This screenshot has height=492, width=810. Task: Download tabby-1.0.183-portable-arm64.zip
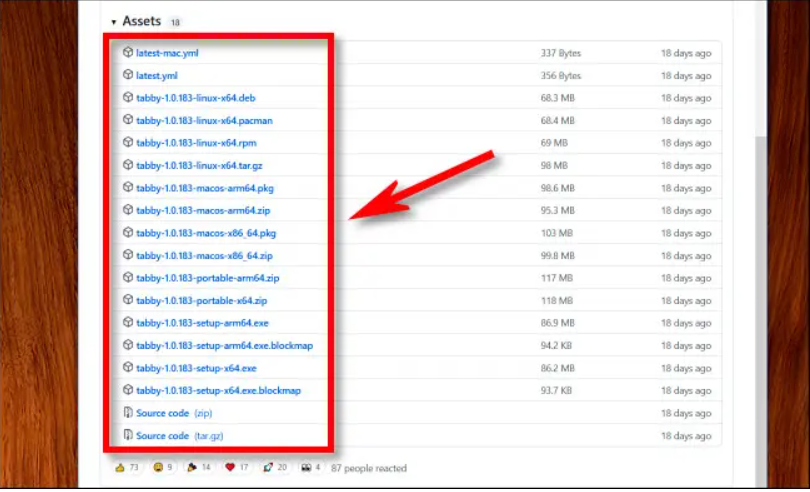[x=208, y=278]
